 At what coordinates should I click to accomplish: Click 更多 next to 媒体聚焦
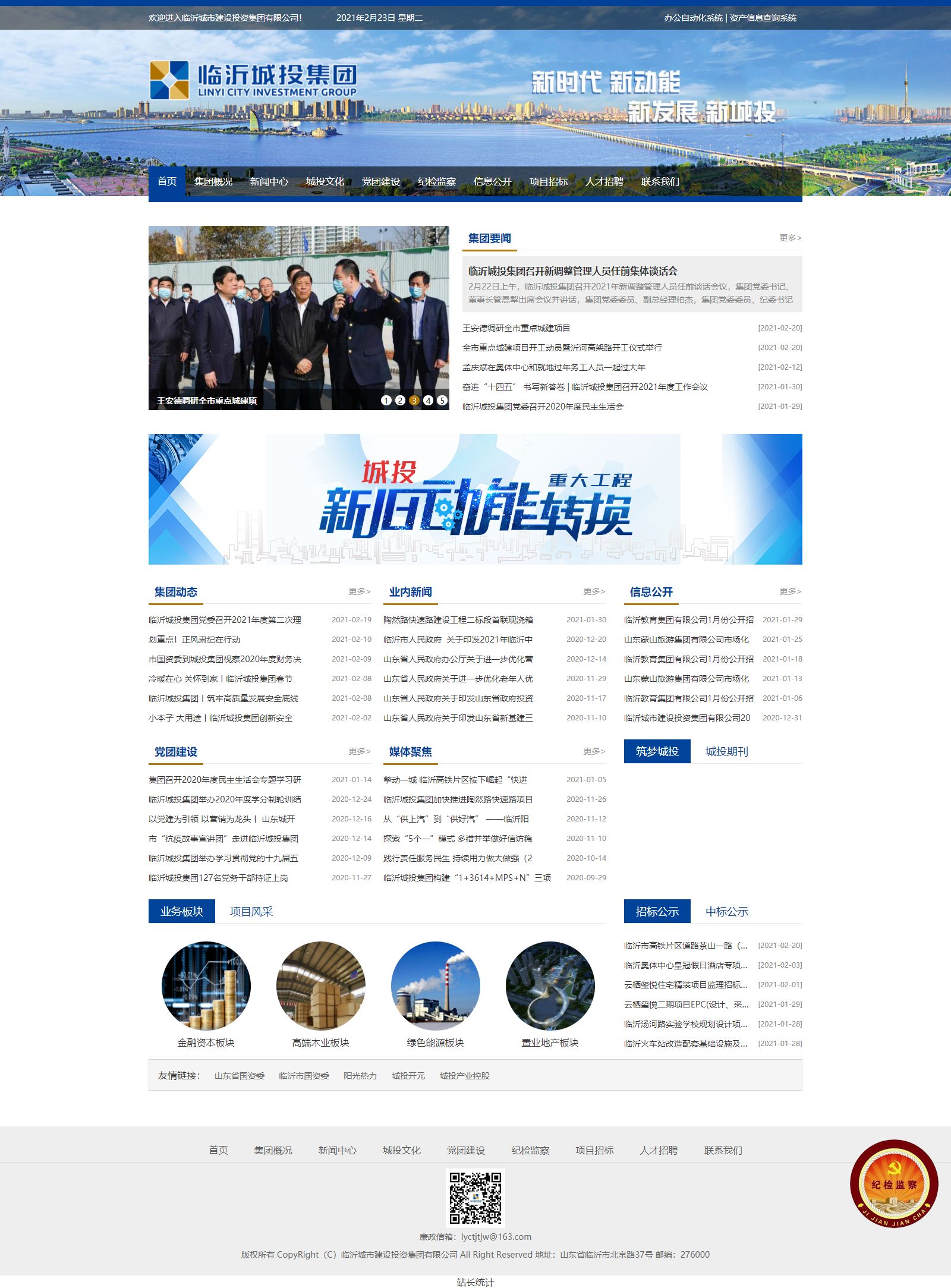point(594,751)
